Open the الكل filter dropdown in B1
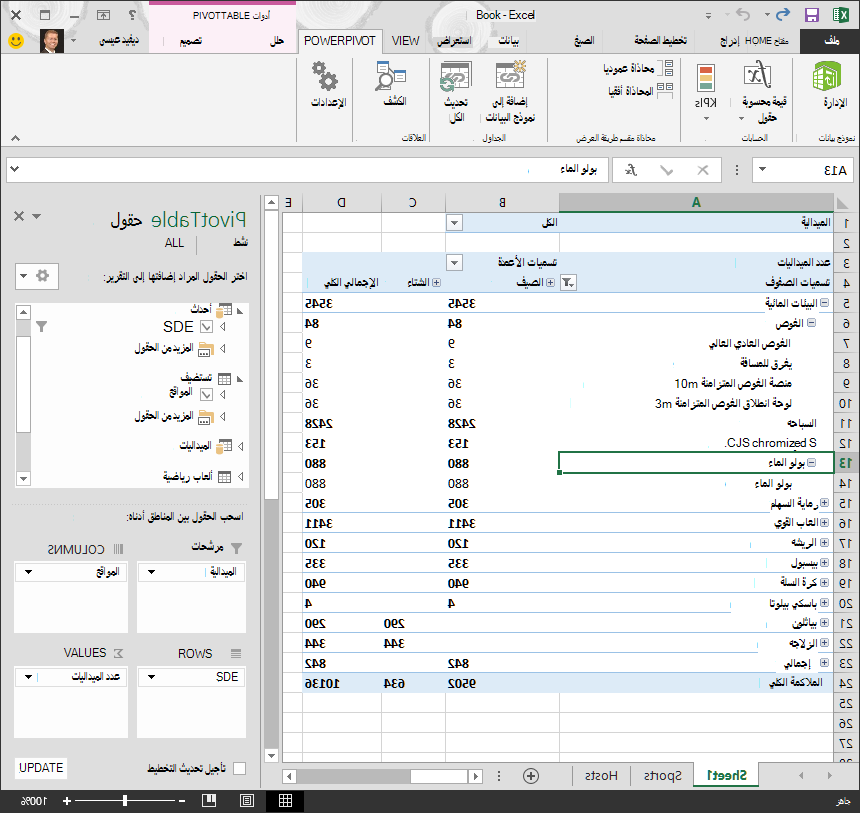860x813 pixels. 454,223
